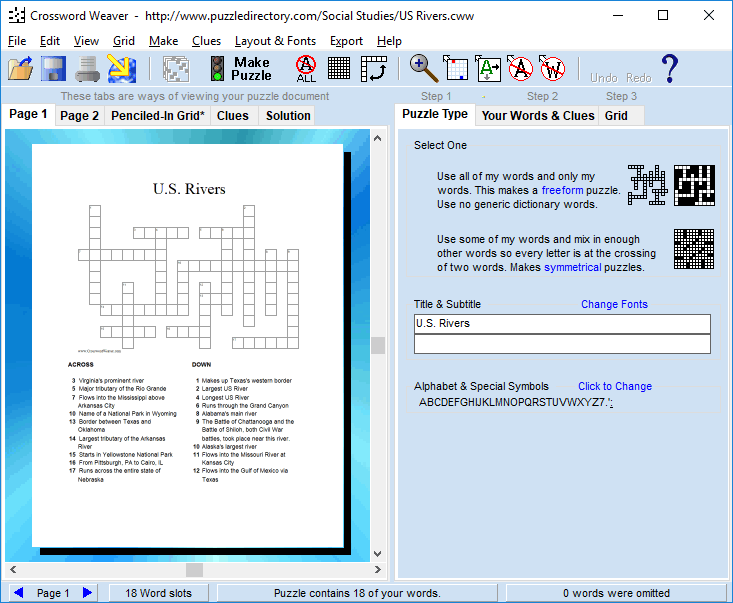Click the grid pattern toolbar icon
The image size is (733, 603).
[x=339, y=69]
